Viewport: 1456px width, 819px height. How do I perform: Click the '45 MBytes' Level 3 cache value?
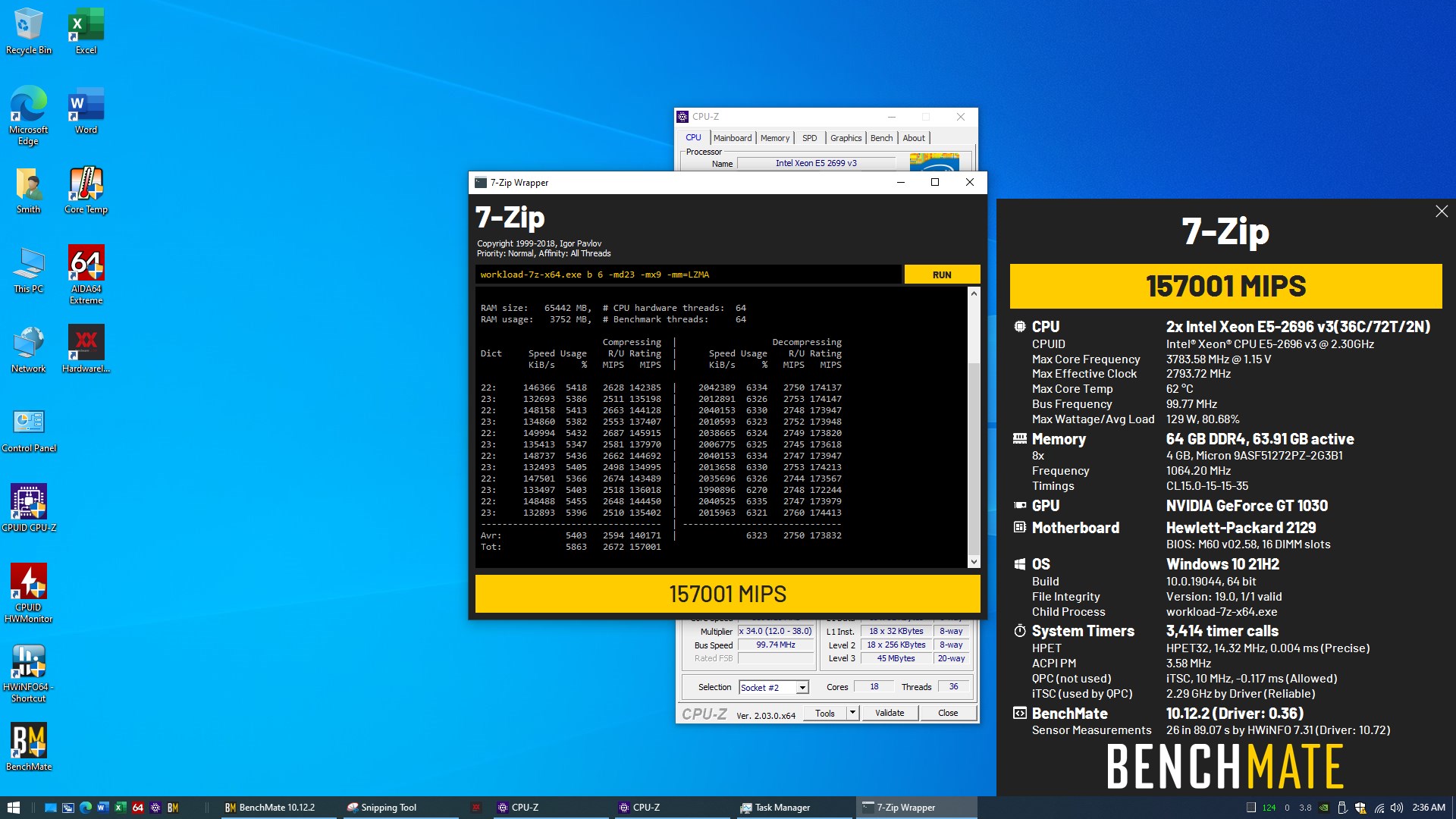click(896, 658)
